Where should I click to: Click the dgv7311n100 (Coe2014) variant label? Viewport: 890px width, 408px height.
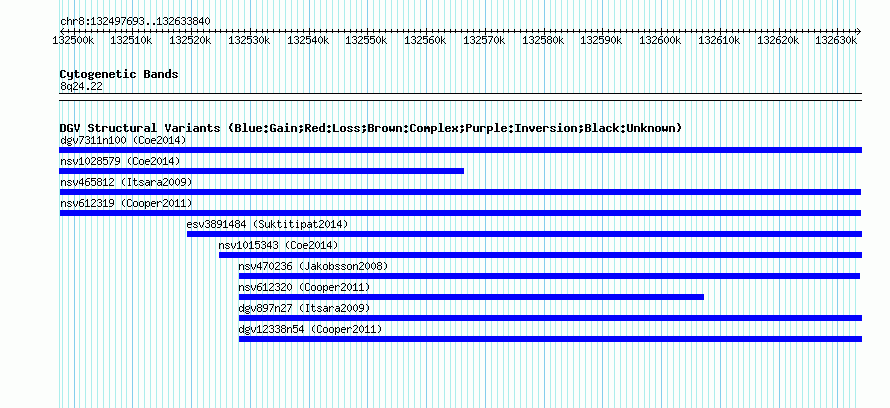click(123, 140)
